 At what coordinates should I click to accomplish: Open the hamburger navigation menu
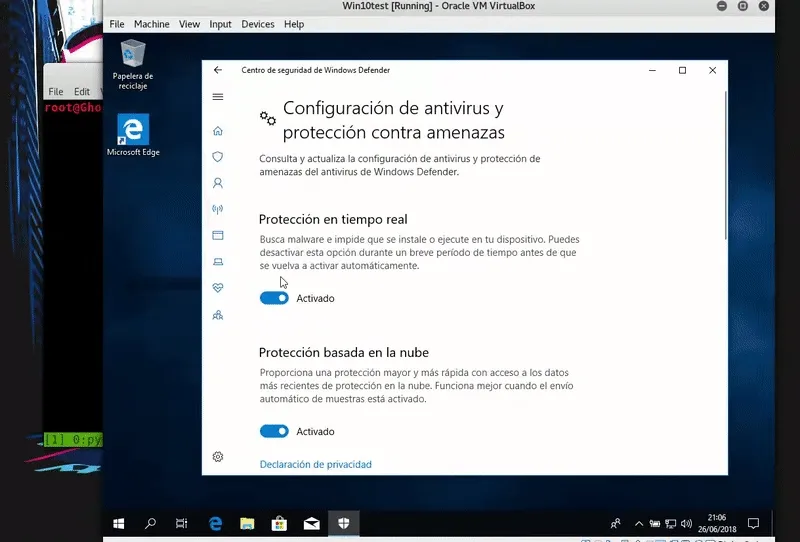tap(218, 97)
